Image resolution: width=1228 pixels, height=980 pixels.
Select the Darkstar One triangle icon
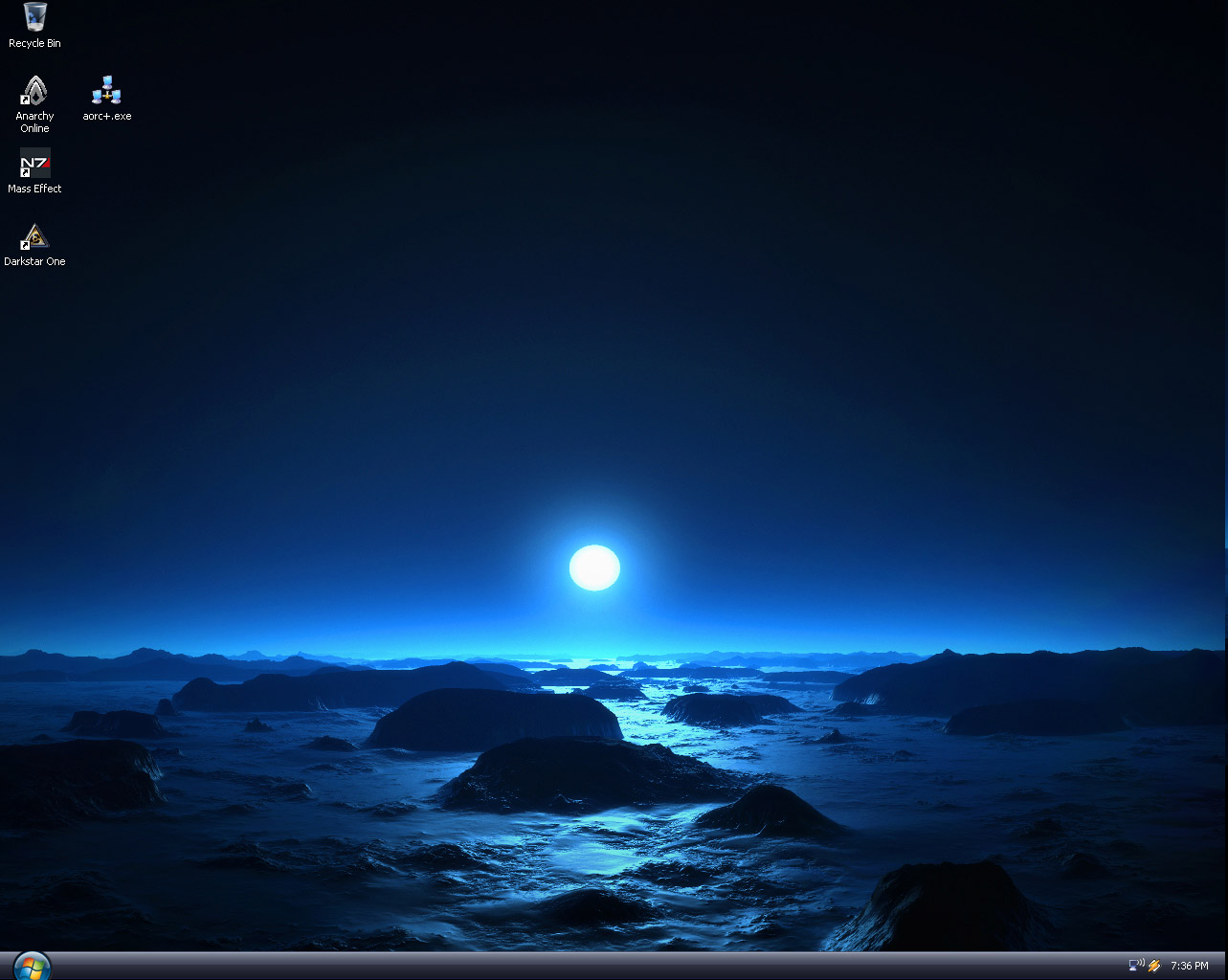coord(34,235)
